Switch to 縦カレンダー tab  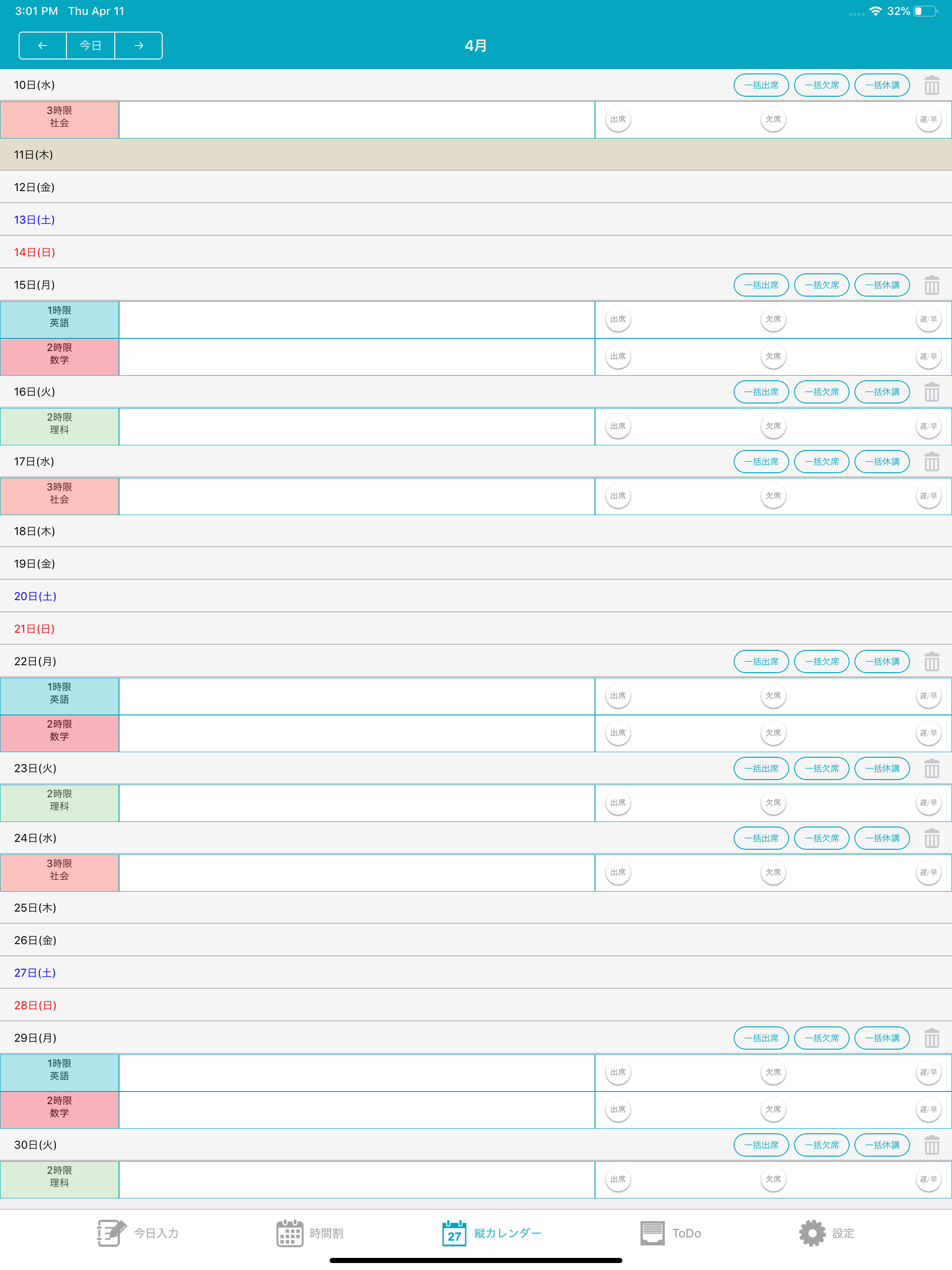tap(491, 1233)
